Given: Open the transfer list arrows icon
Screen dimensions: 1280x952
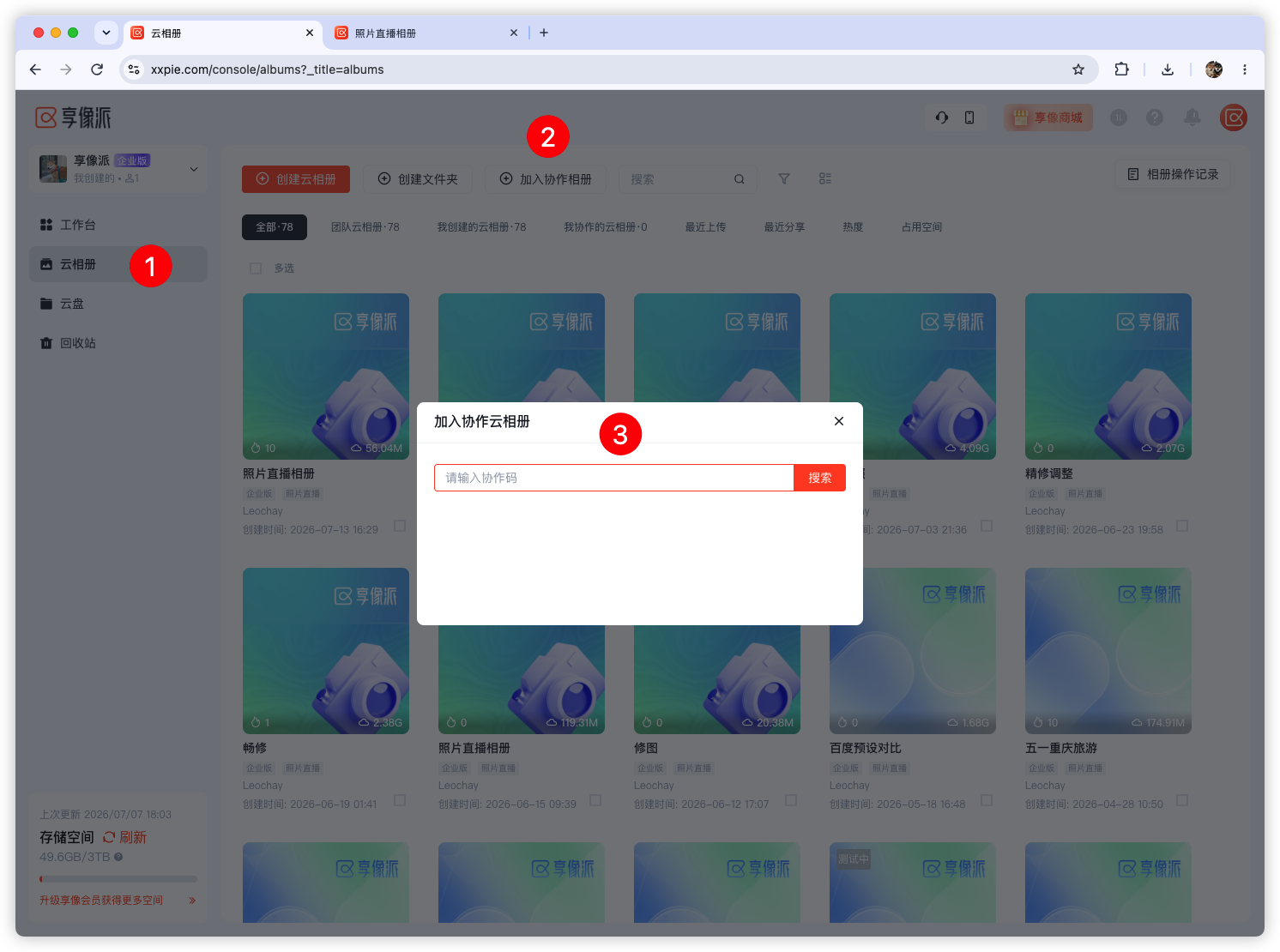Looking at the screenshot, I should (x=1119, y=117).
